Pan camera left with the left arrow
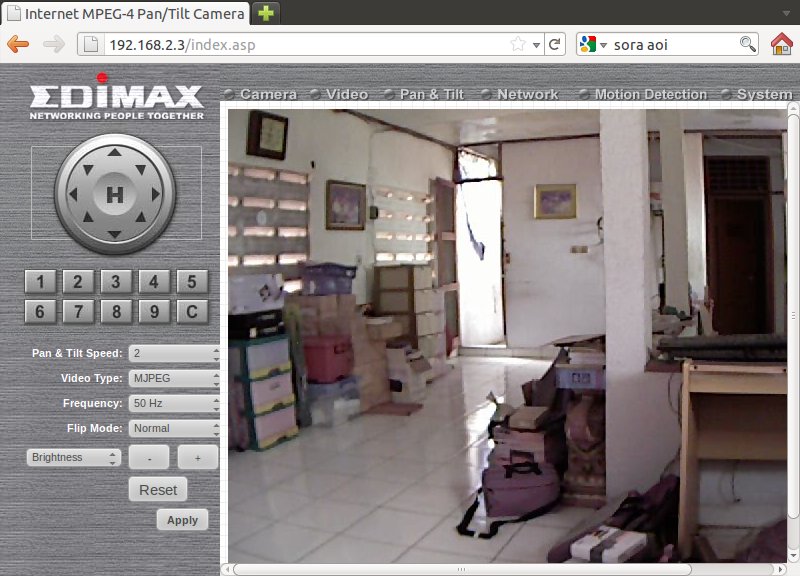 tap(73, 194)
